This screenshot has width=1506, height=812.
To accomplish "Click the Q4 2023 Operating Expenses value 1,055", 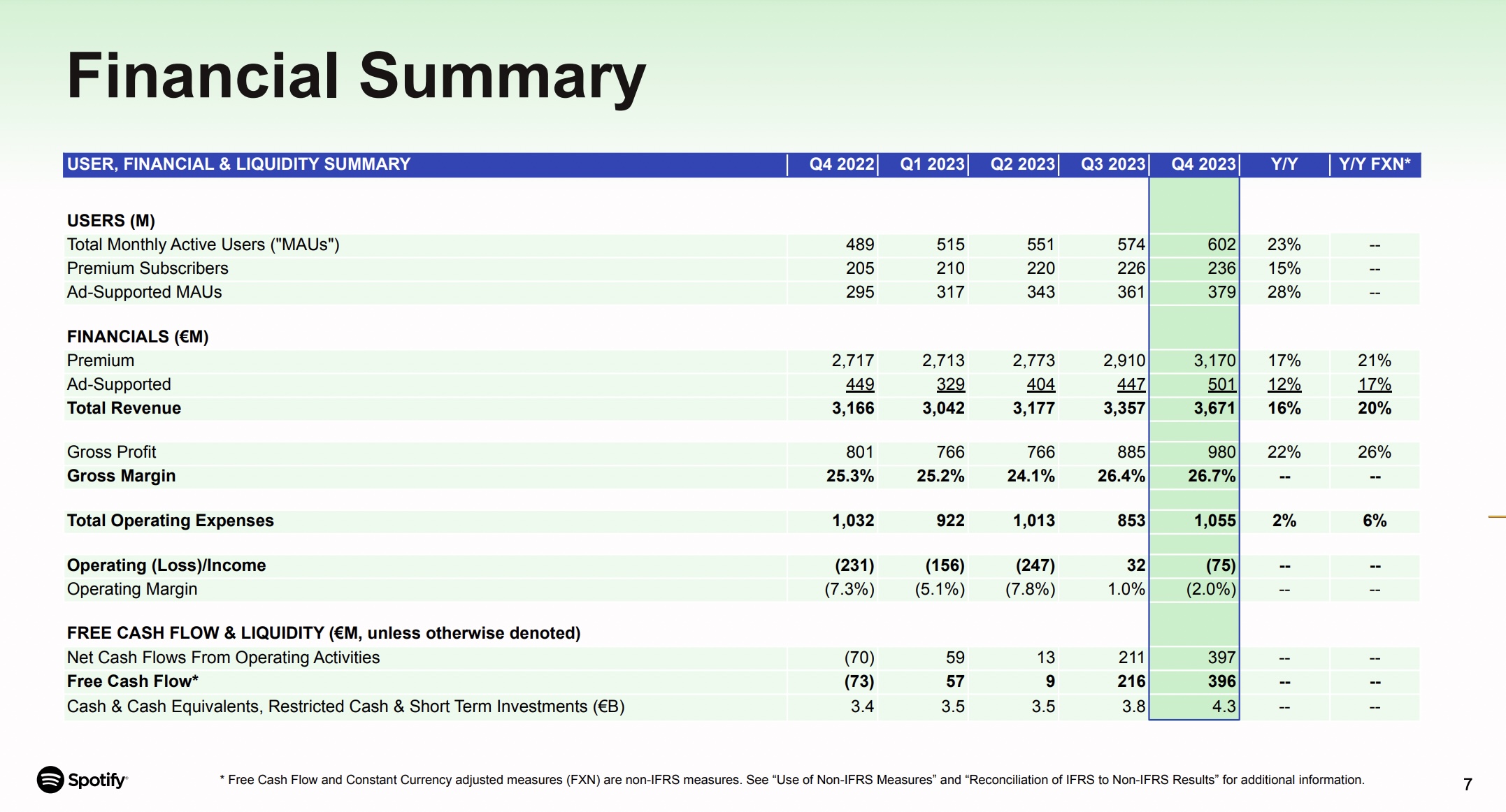I will (x=1214, y=521).
